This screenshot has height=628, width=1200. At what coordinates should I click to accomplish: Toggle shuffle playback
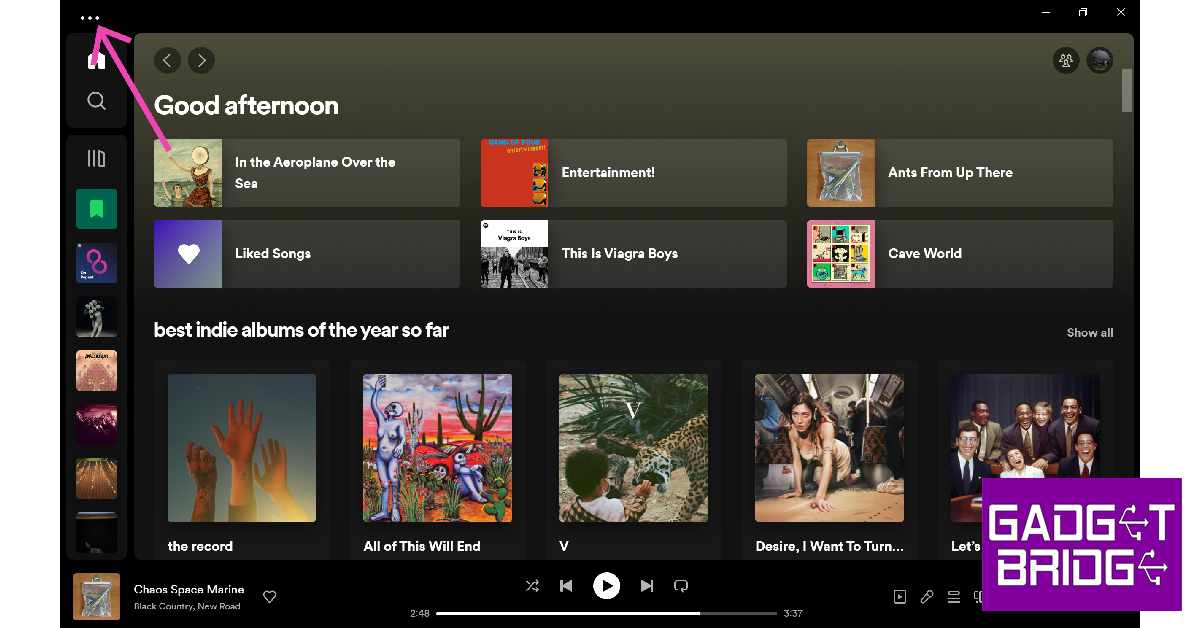[x=532, y=586]
